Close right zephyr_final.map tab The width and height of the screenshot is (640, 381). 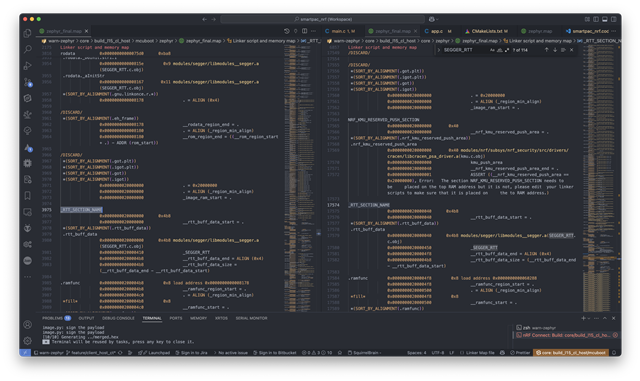point(416,31)
